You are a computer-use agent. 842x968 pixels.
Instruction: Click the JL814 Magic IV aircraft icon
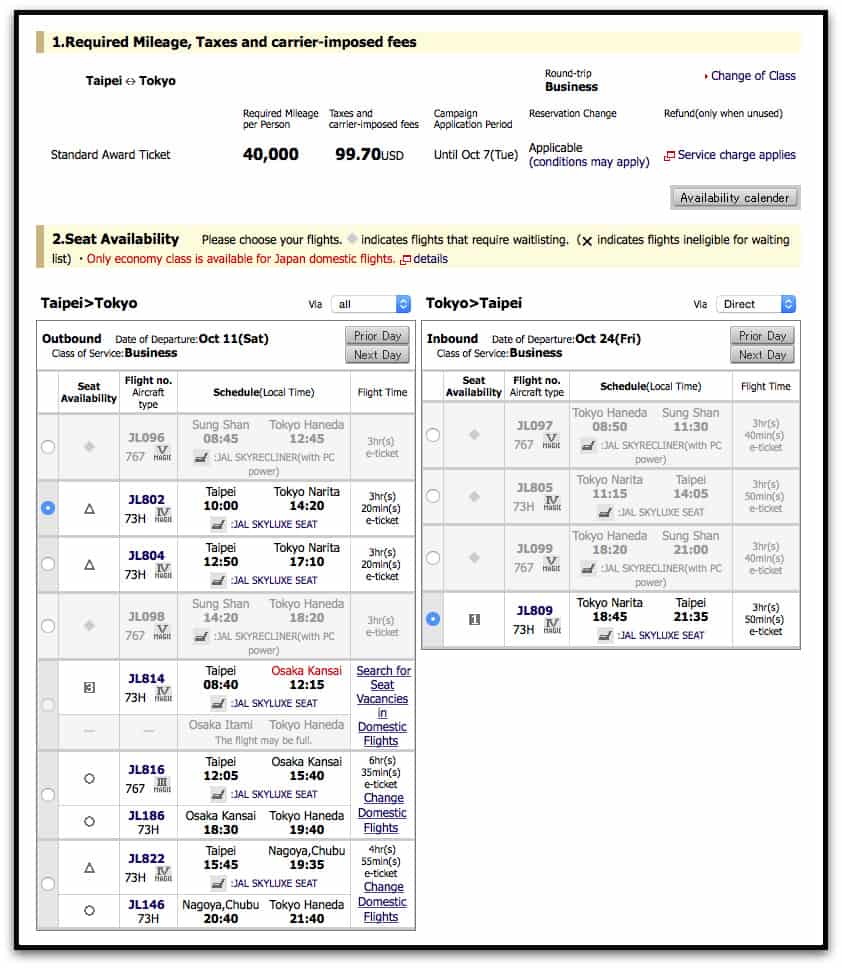pos(163,694)
